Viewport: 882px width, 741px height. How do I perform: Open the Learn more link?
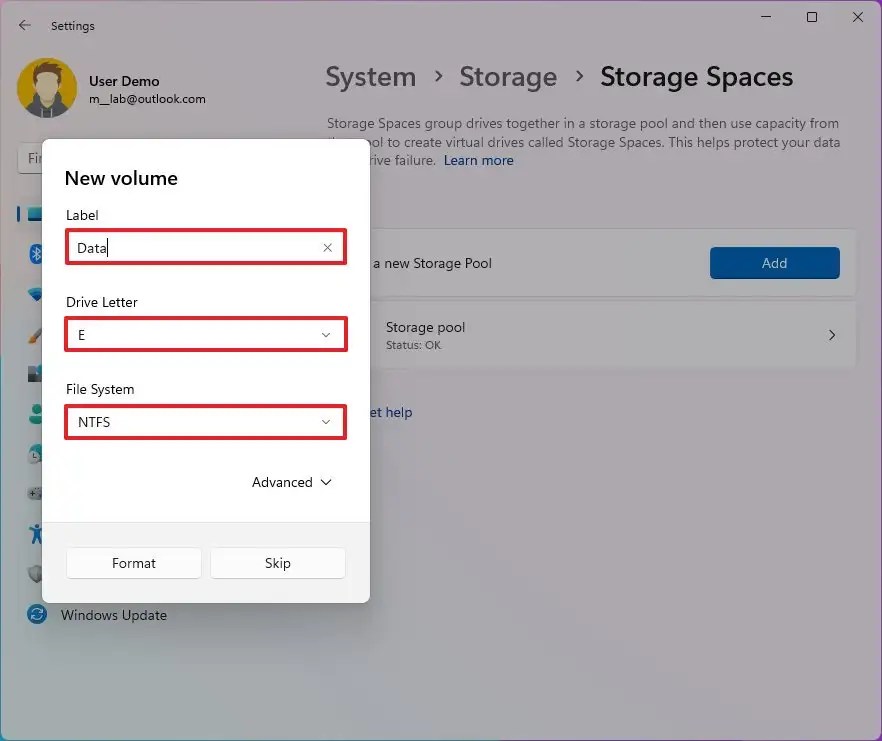pos(478,160)
